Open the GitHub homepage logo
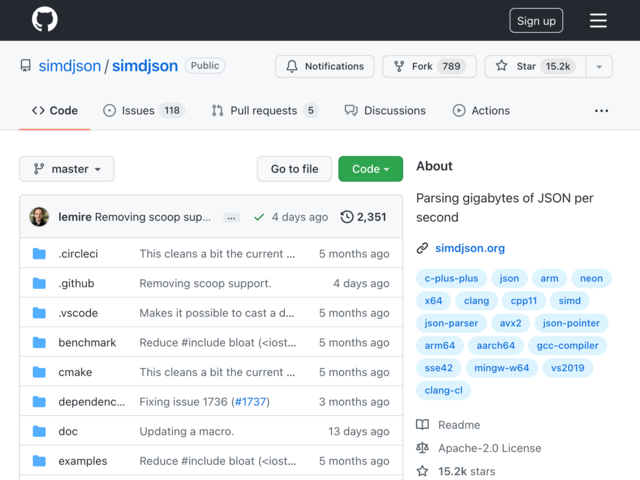This screenshot has width=640, height=480. [45, 19]
